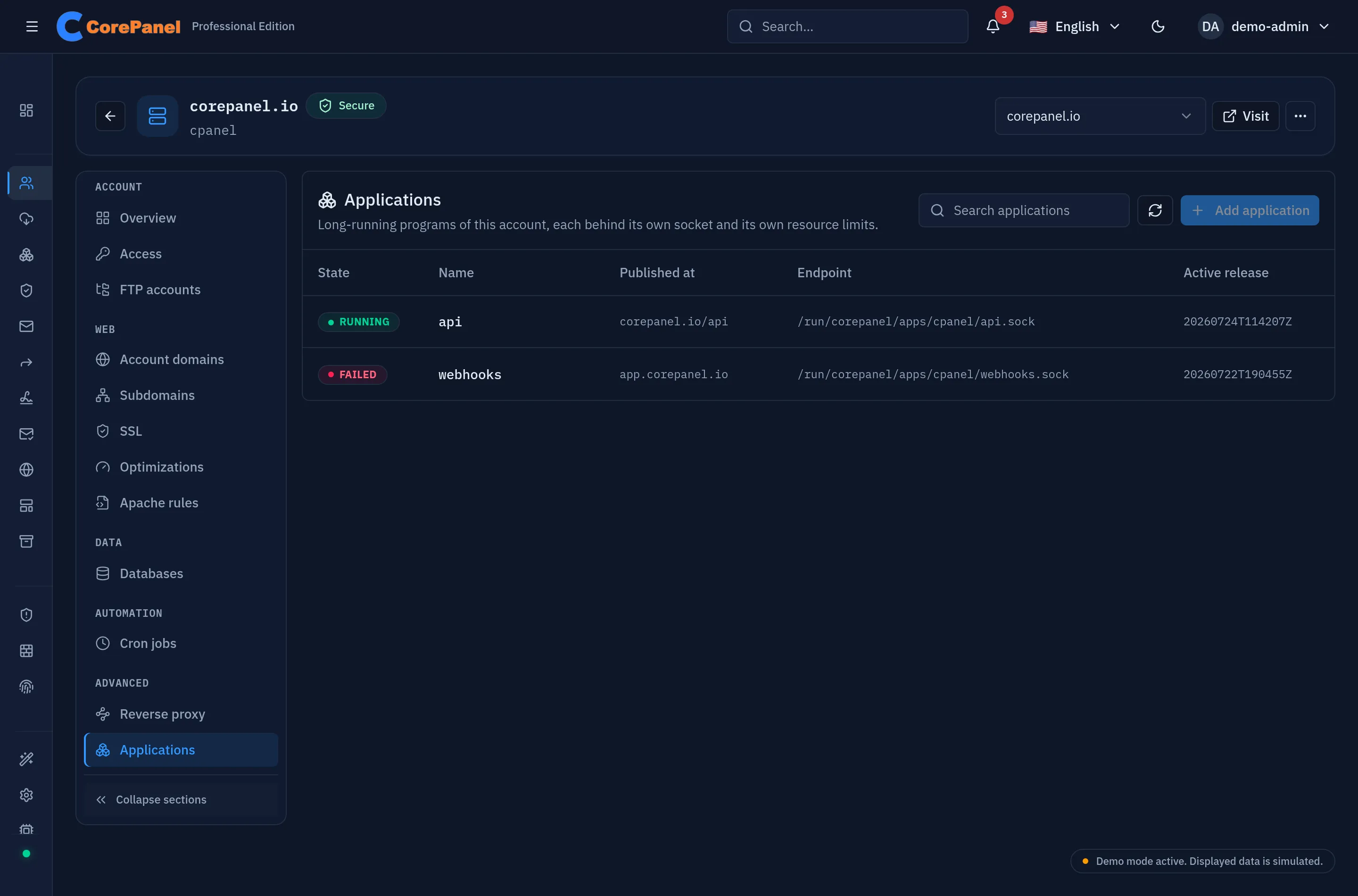Click the archive box rail icon
Screen dimensions: 1358x896
pyautogui.click(x=26, y=541)
